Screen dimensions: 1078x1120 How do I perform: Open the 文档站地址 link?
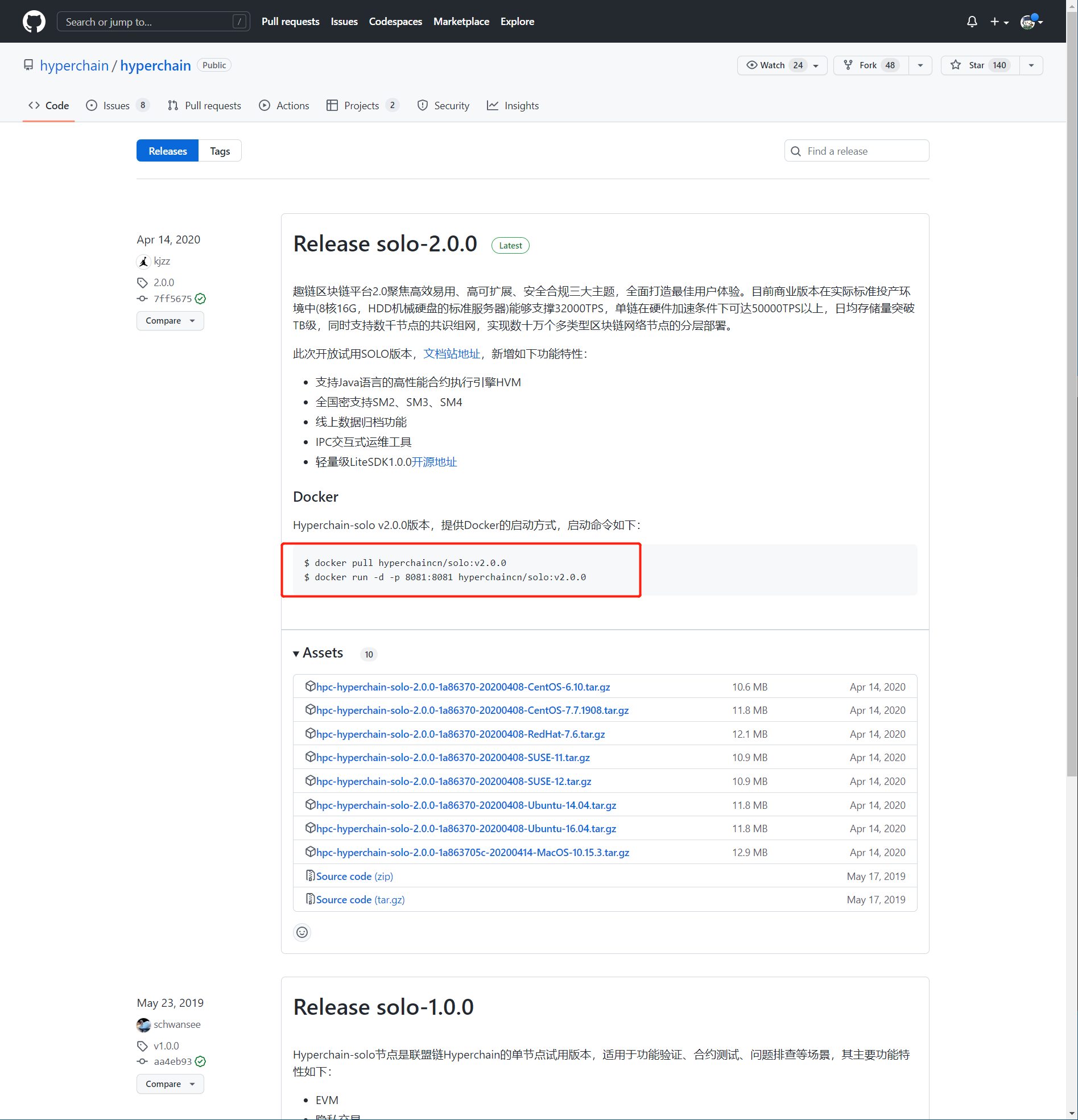tap(452, 354)
